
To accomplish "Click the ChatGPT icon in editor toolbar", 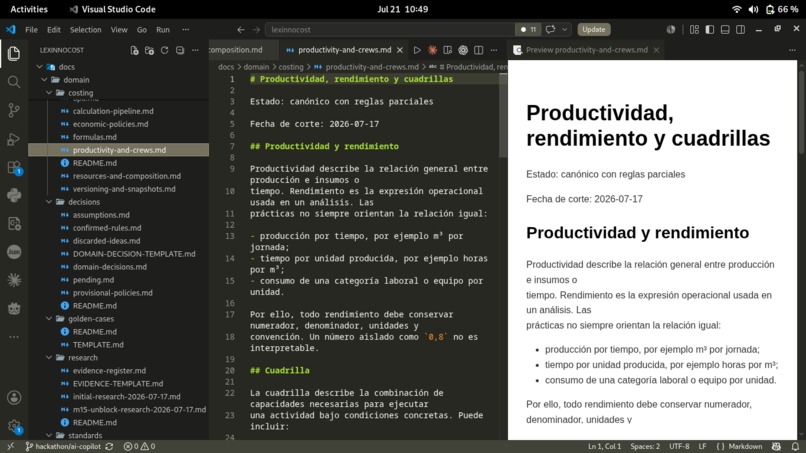I will [463, 50].
